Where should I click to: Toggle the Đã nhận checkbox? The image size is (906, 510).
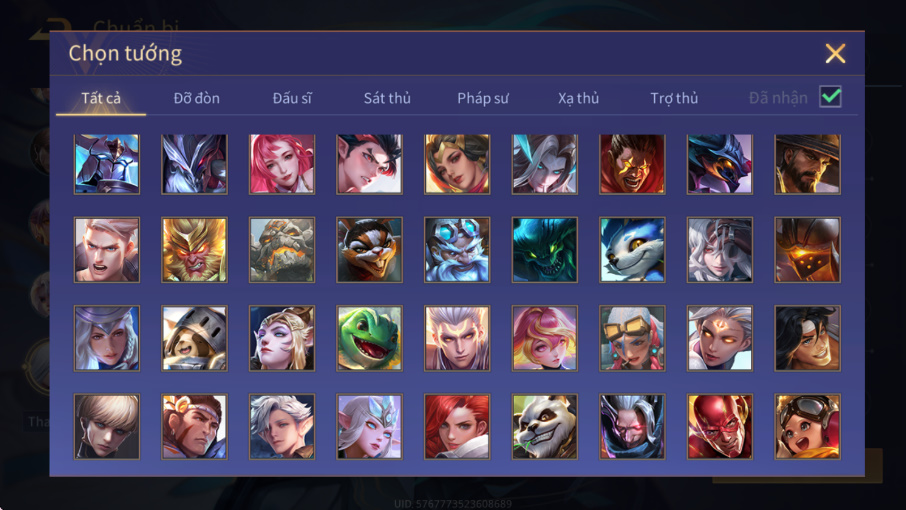830,96
